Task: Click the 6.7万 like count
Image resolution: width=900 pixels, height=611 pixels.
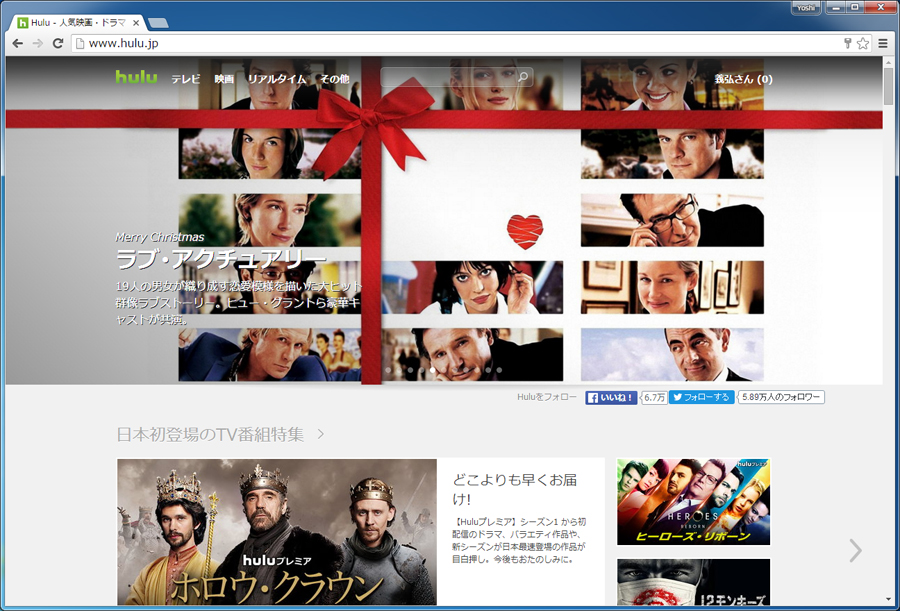Action: pos(654,397)
